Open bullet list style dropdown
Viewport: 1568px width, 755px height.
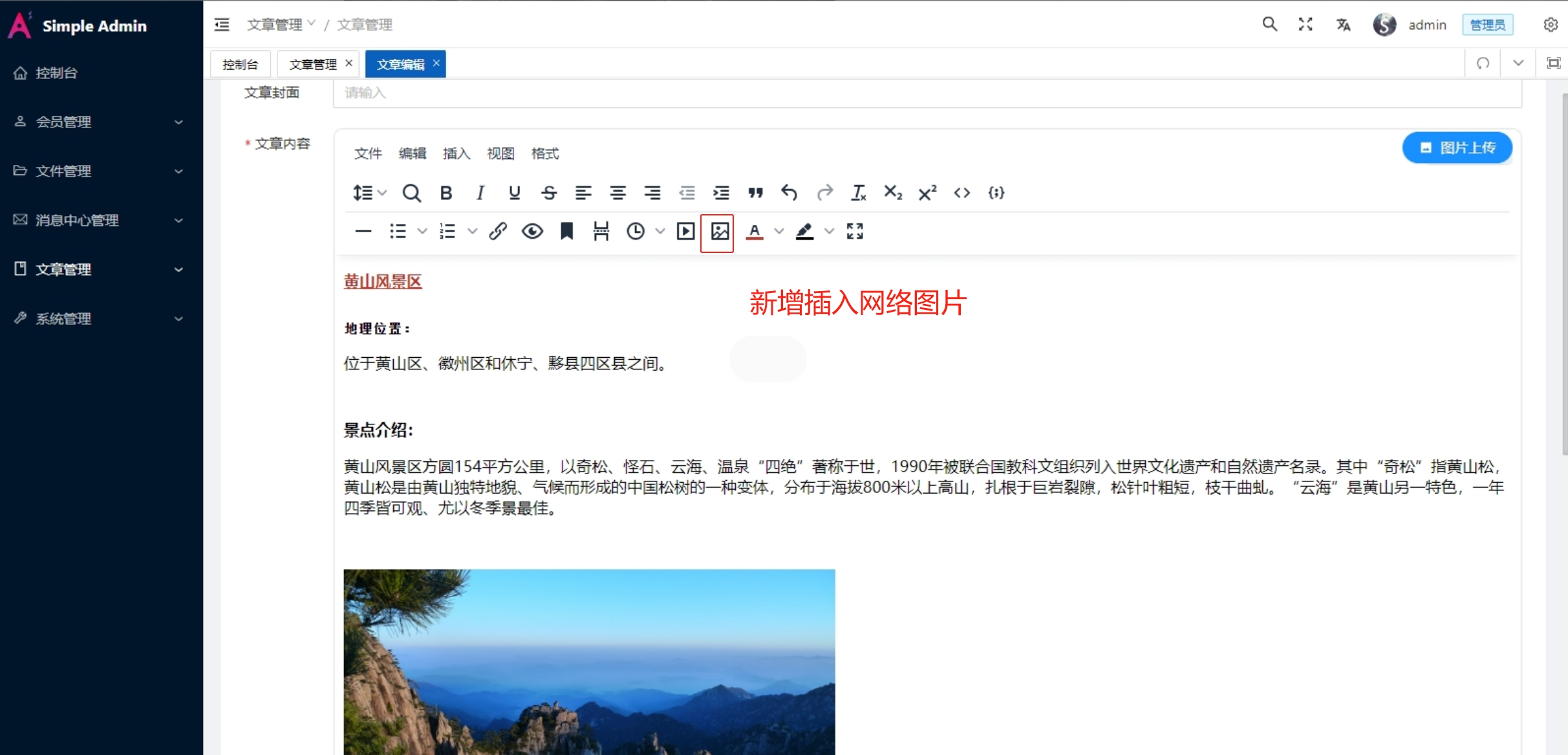422,231
